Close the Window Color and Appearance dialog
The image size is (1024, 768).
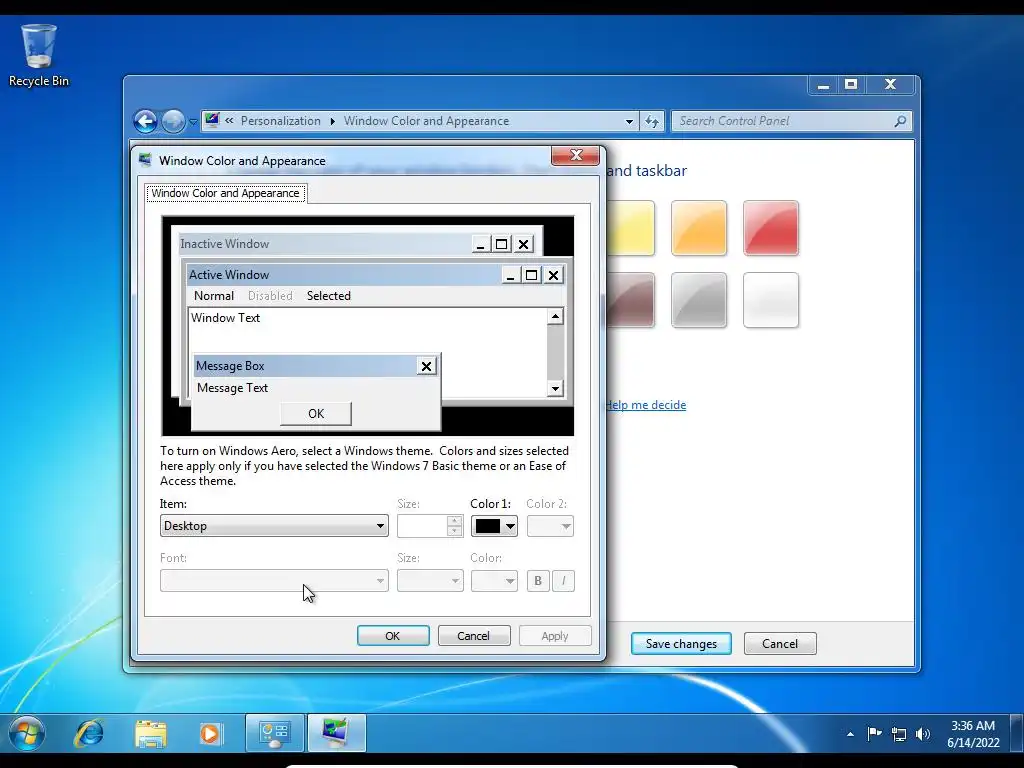(575, 155)
